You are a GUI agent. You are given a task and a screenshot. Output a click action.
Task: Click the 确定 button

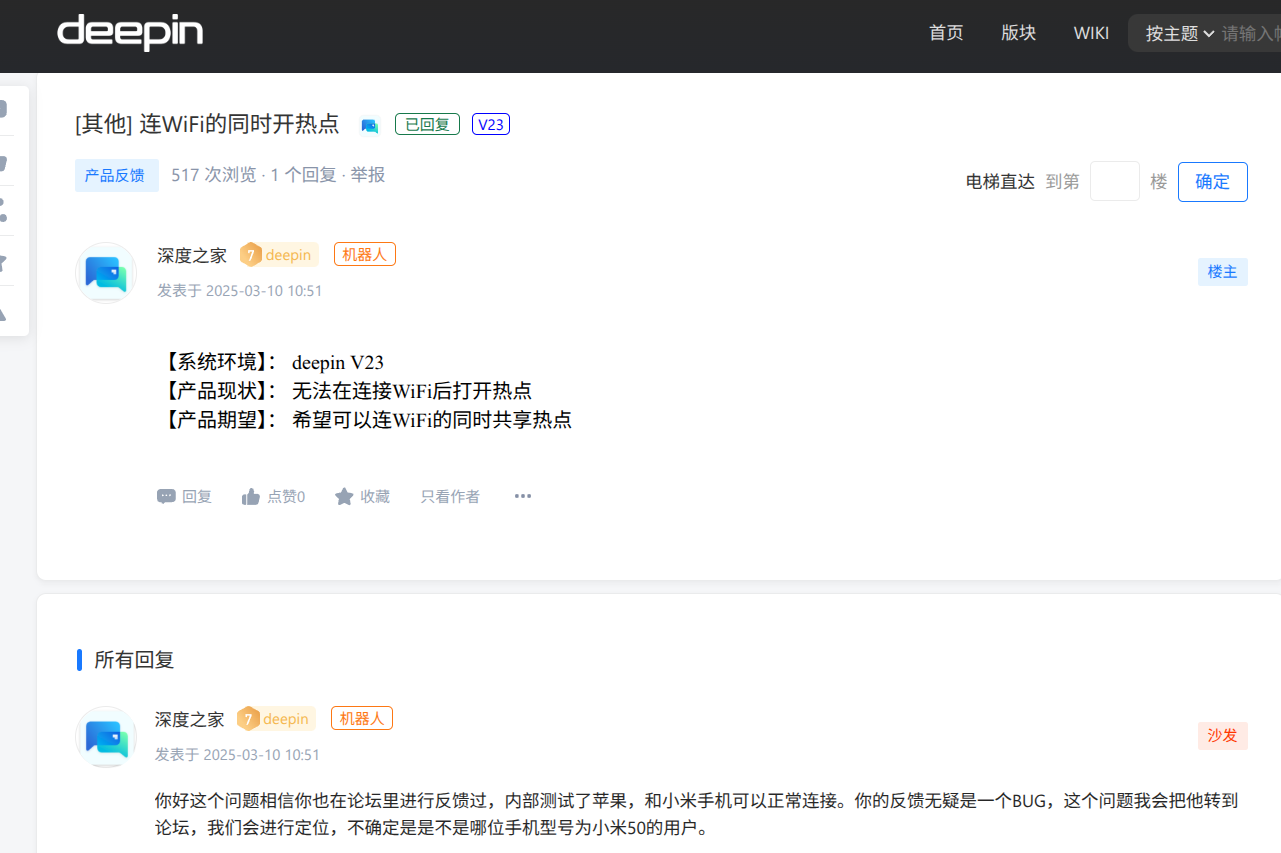coord(1213,182)
